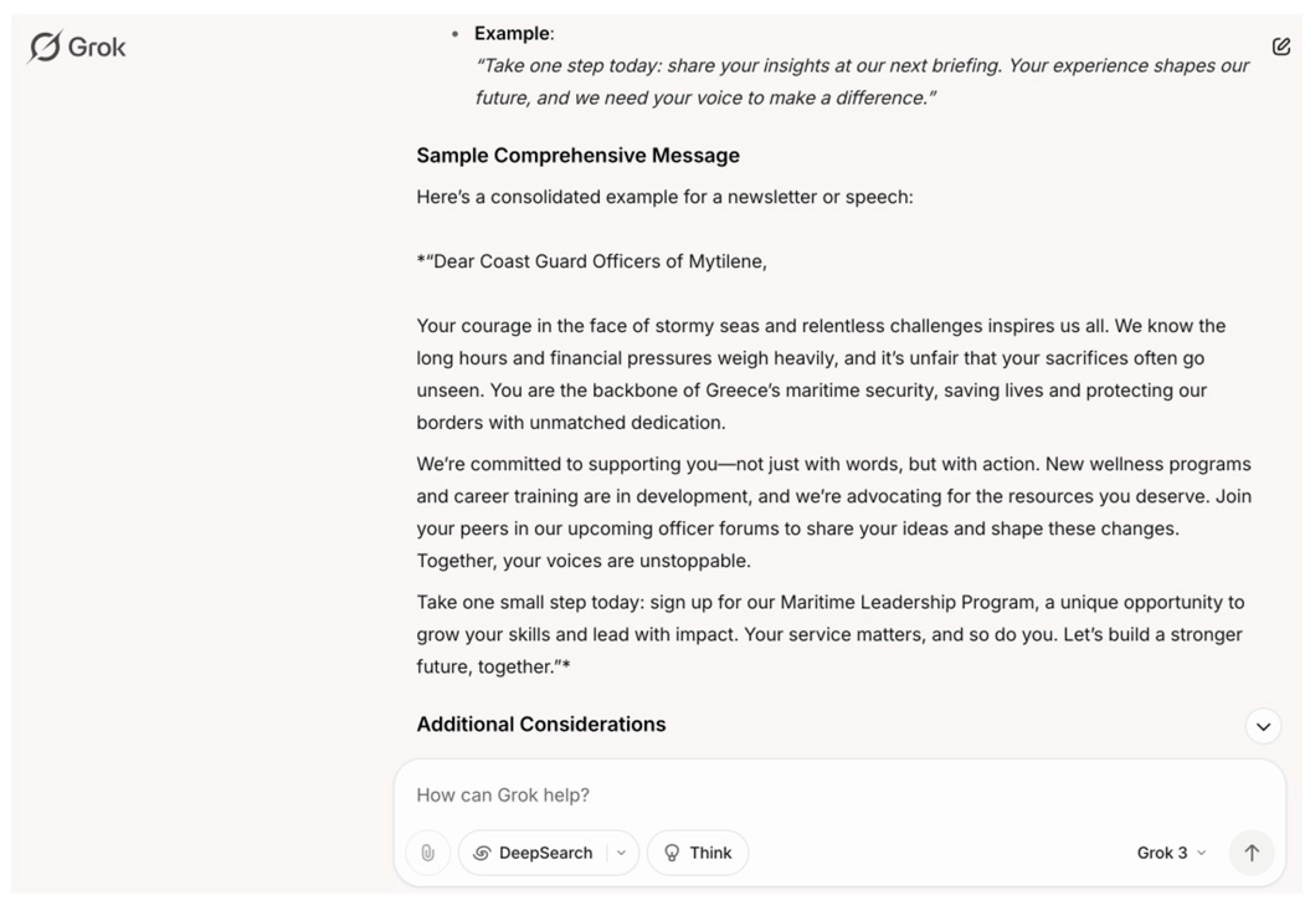This screenshot has width=1316, height=908.
Task: Click the "Dear Coast Guard Officers of Mytilene" line
Action: tap(593, 261)
